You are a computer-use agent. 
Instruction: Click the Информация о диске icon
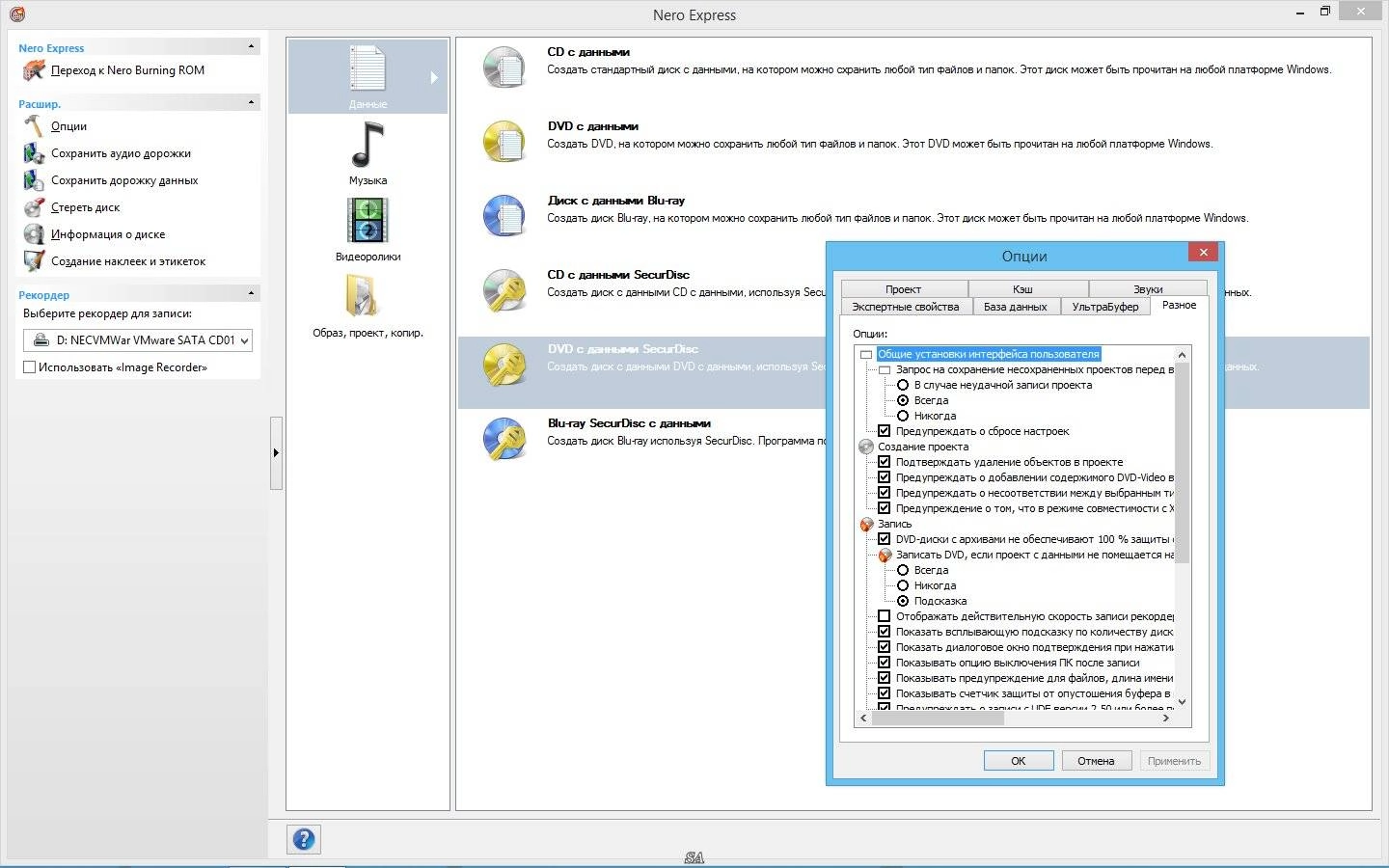34,234
